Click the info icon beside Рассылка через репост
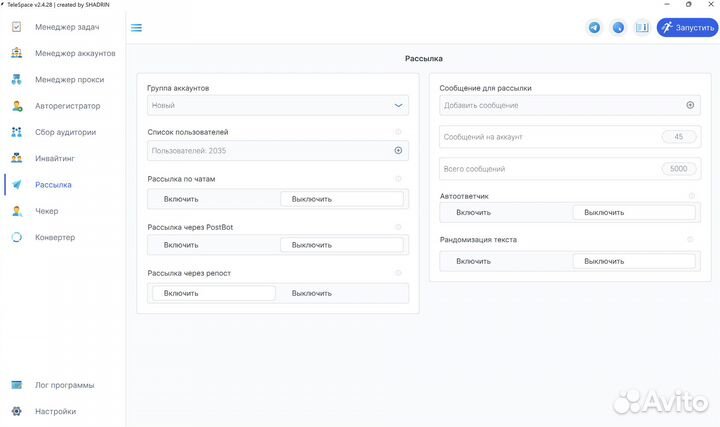Viewport: 720px width, 427px height. [398, 272]
